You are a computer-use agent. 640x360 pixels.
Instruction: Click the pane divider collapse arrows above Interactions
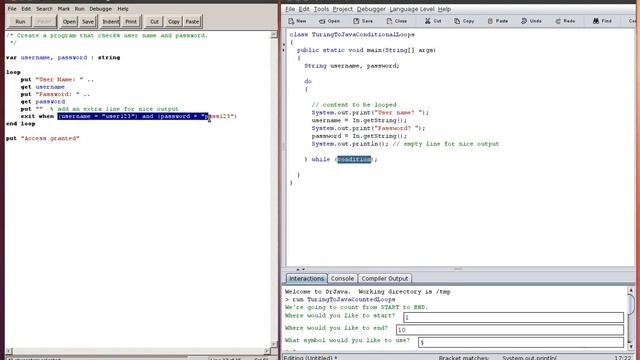click(x=300, y=269)
